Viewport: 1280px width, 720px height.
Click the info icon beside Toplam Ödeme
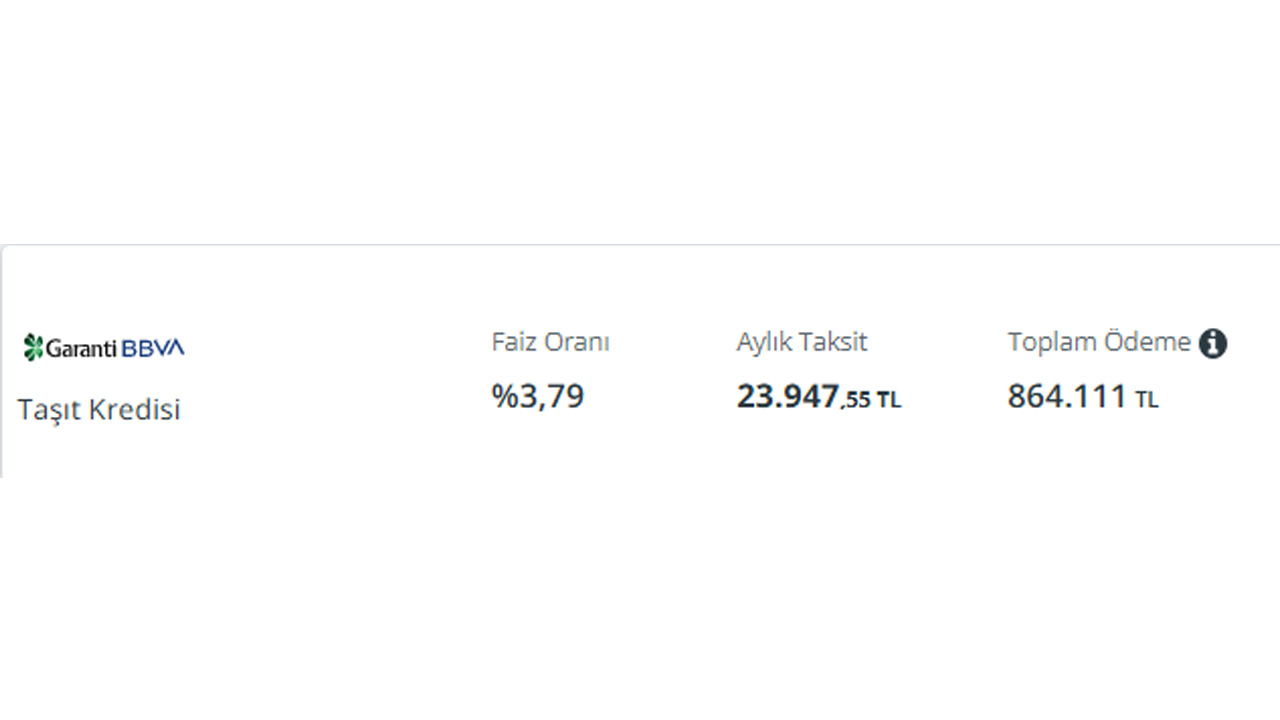coord(1213,343)
